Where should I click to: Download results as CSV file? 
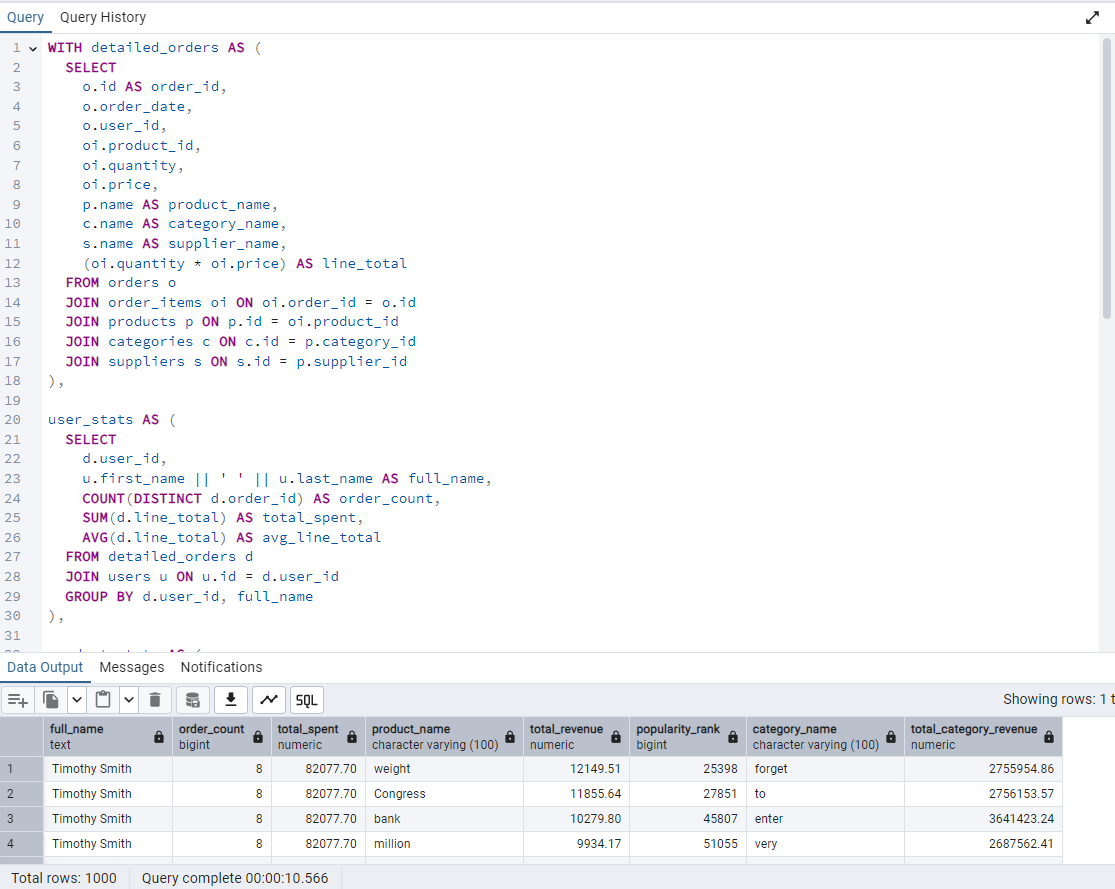click(231, 700)
